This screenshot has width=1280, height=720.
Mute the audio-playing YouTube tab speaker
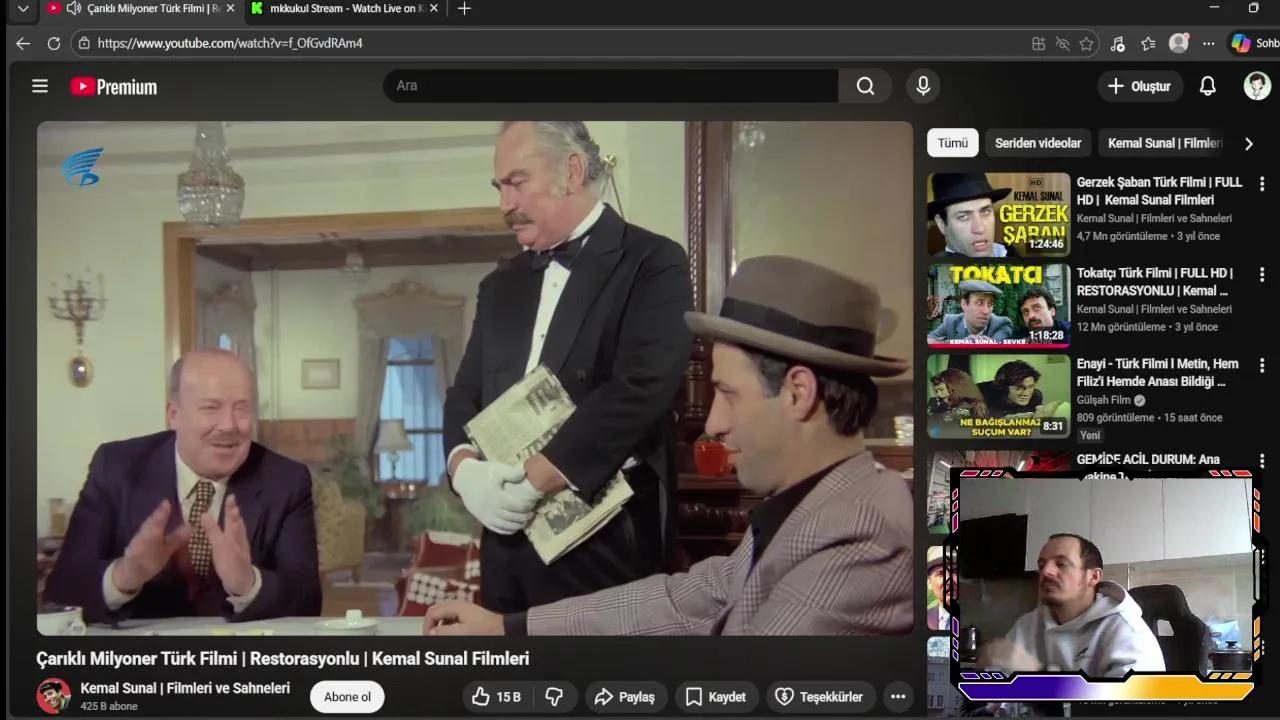pyautogui.click(x=74, y=8)
